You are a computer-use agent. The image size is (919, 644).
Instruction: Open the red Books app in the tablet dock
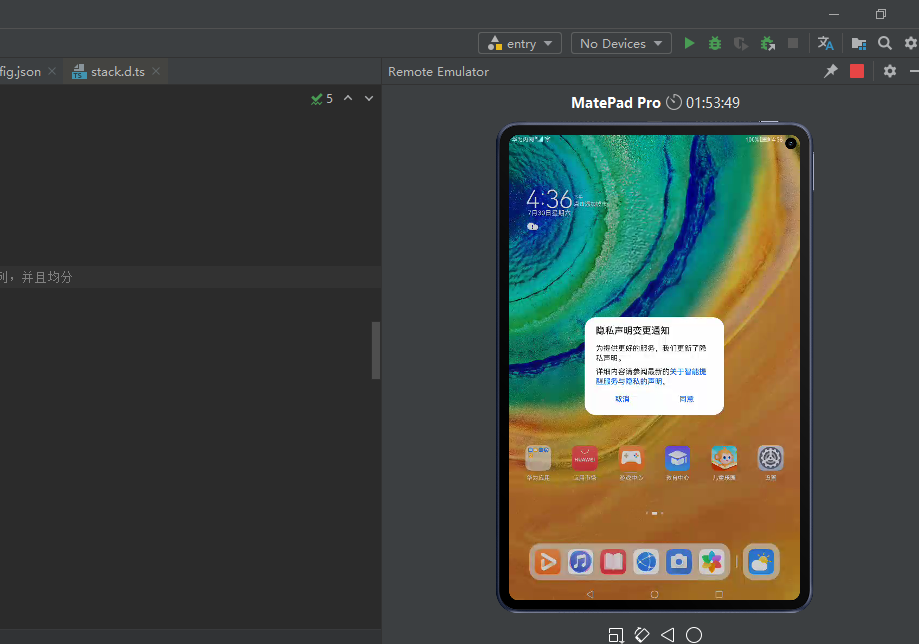pos(613,562)
